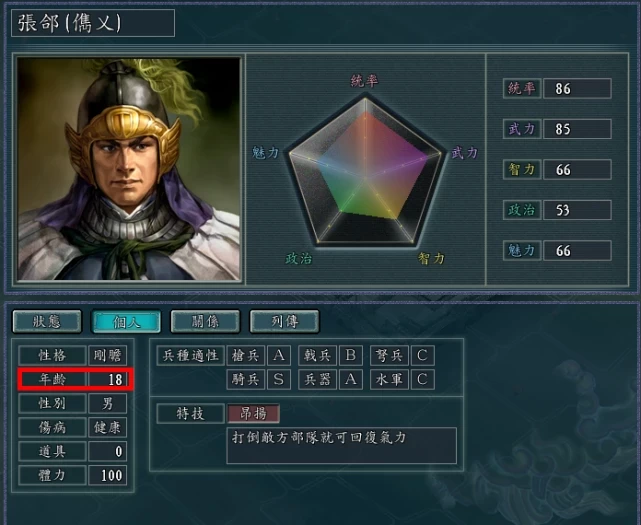Select the 昂揚 skill badge
Screen dimensions: 641x525
(253, 413)
